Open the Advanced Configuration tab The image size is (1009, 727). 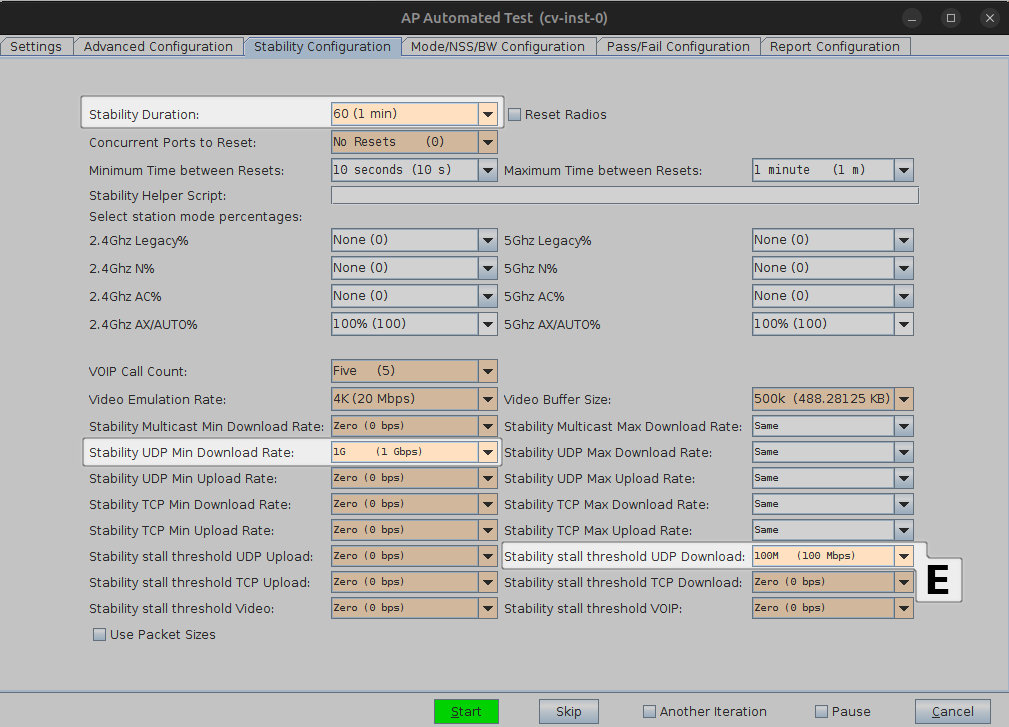pos(158,47)
